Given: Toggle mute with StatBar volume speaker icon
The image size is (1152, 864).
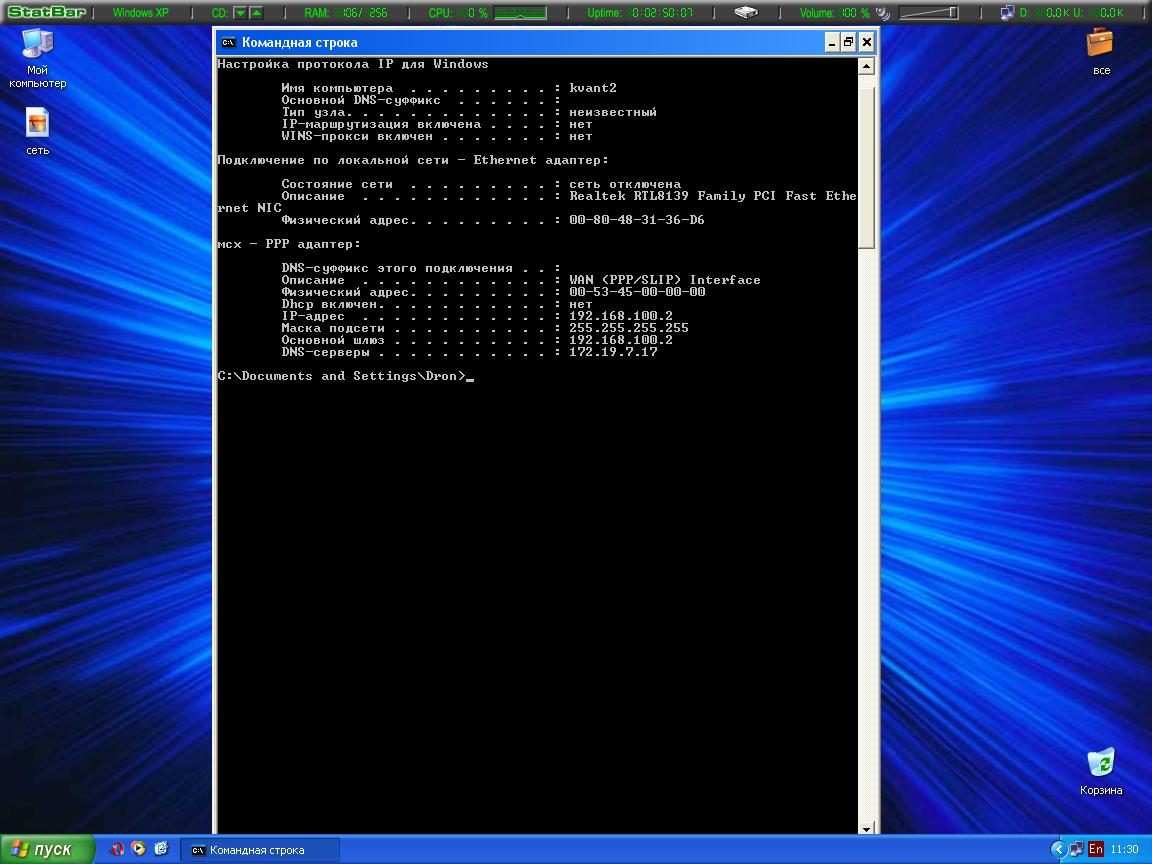Looking at the screenshot, I should [882, 13].
